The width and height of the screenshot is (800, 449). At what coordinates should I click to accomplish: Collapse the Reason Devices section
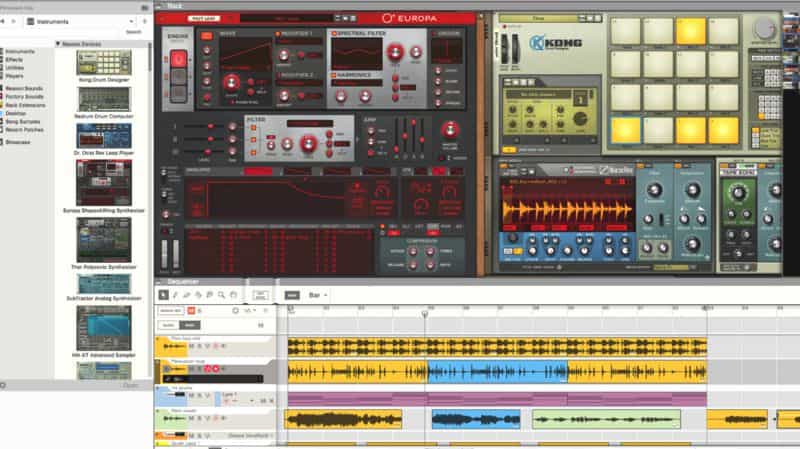[x=58, y=44]
